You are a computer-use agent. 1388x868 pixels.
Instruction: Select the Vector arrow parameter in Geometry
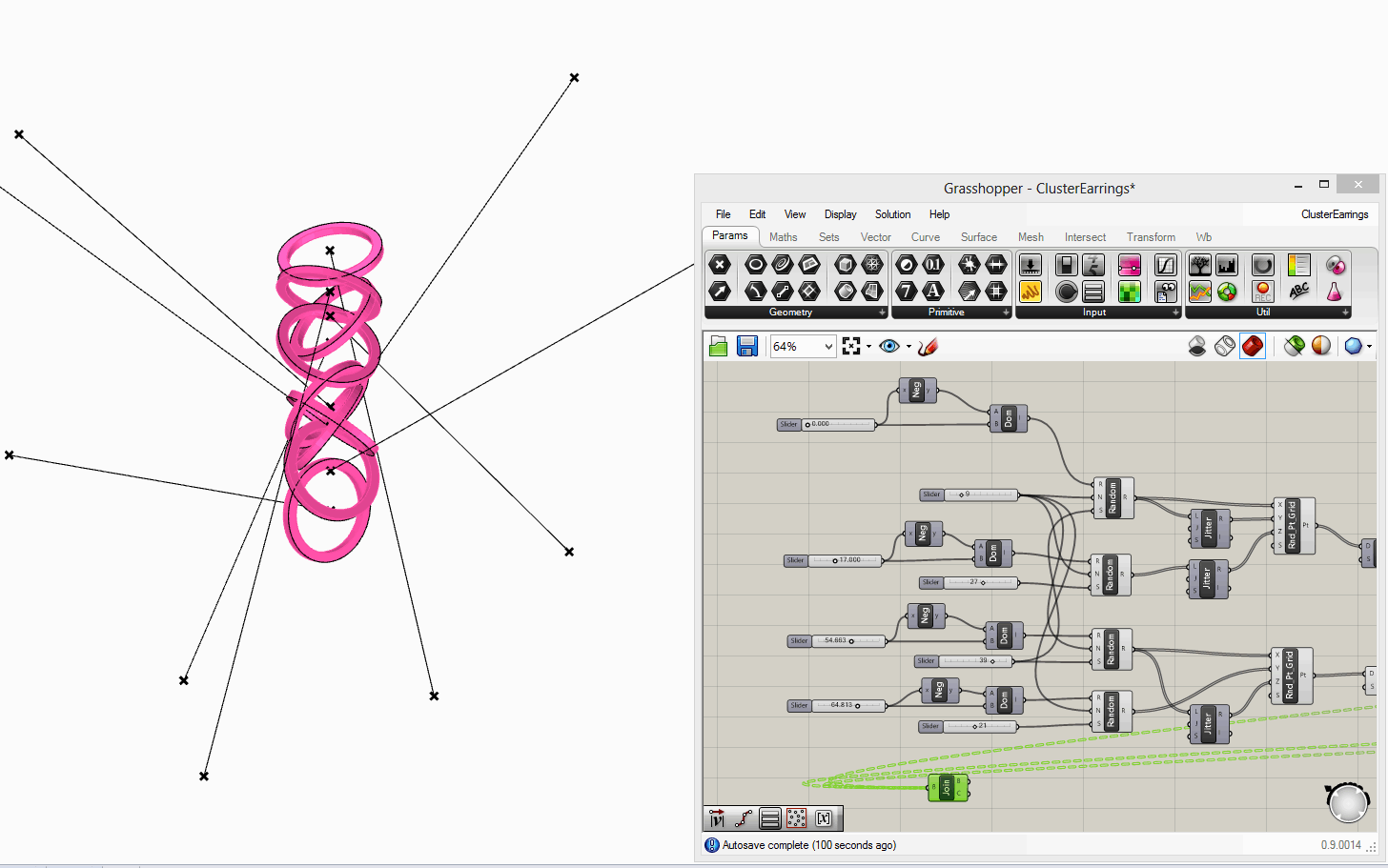720,291
